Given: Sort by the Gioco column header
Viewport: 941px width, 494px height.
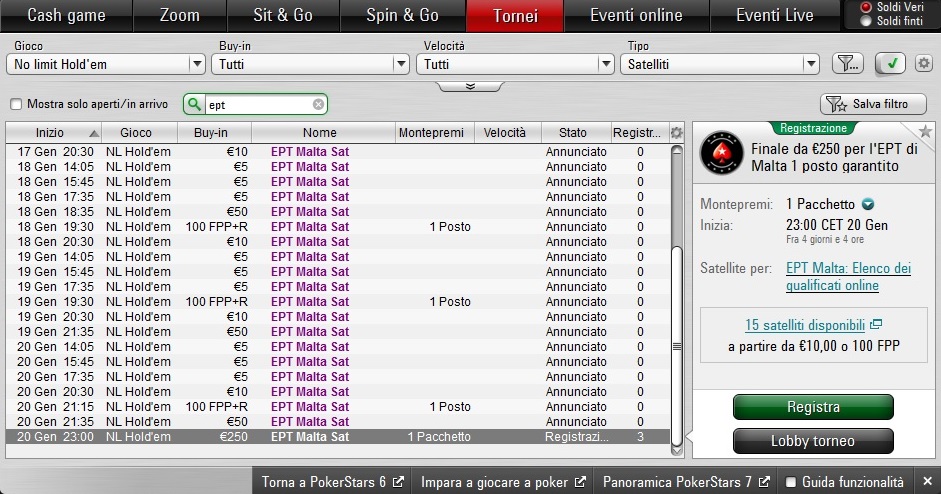Looking at the screenshot, I should pos(139,133).
